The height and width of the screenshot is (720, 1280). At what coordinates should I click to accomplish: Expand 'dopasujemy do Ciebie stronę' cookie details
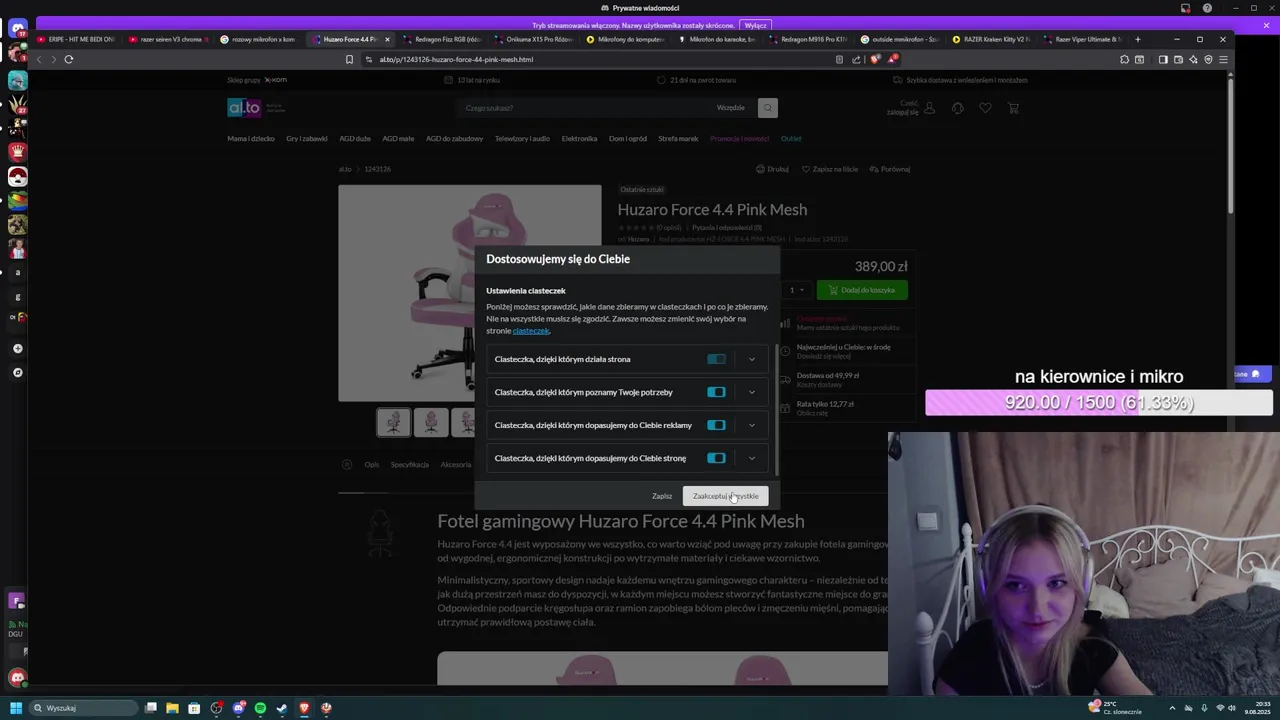(x=752, y=458)
